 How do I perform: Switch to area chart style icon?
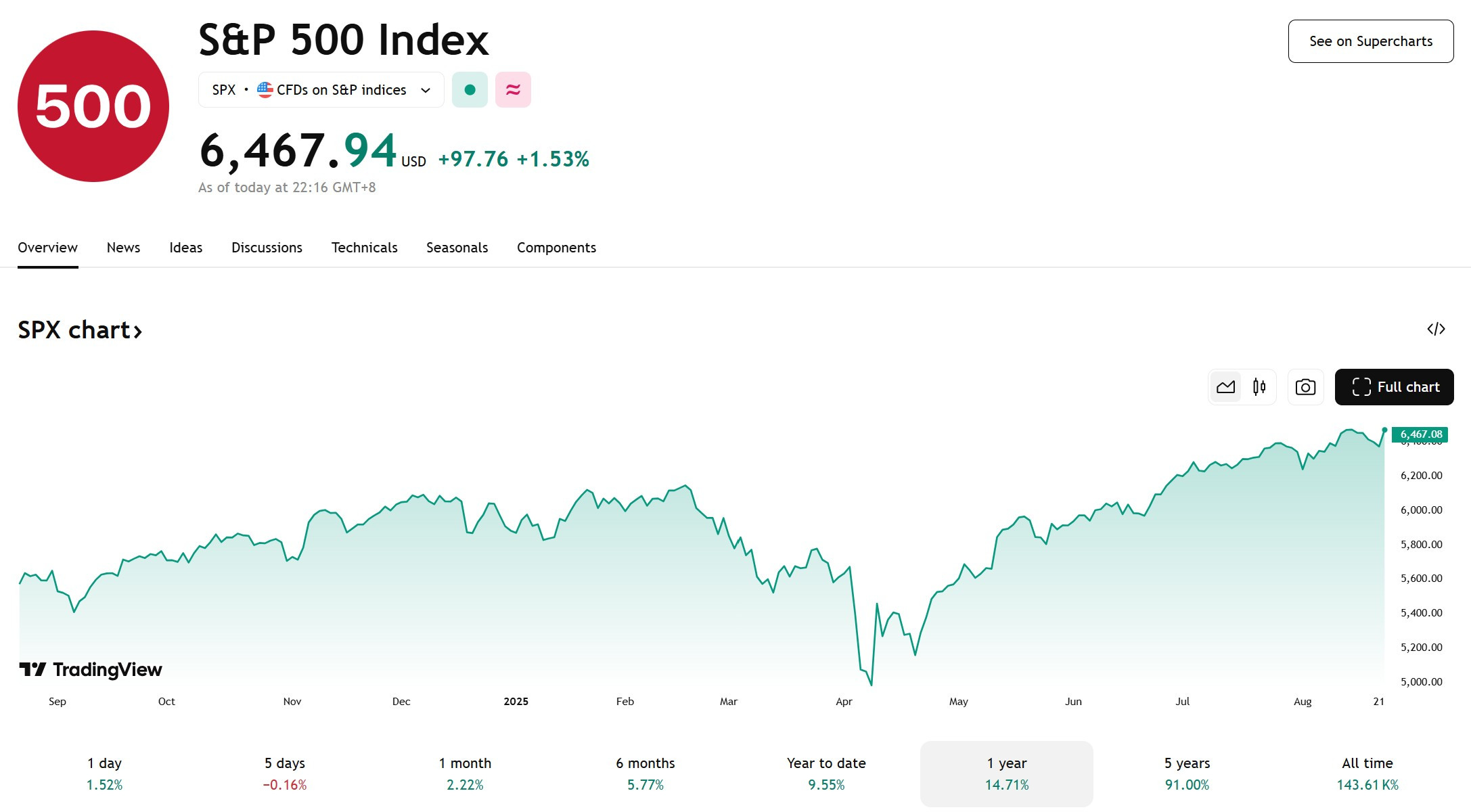(1225, 387)
